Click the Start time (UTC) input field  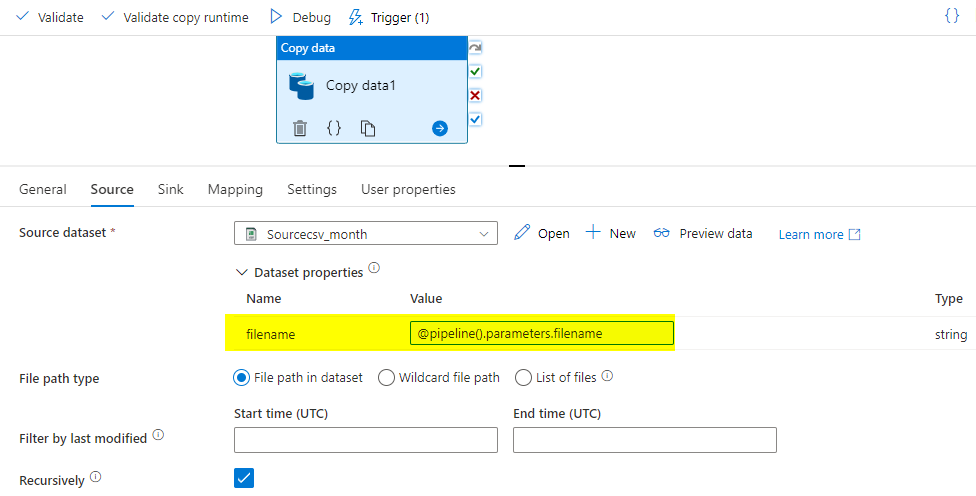(x=366, y=440)
